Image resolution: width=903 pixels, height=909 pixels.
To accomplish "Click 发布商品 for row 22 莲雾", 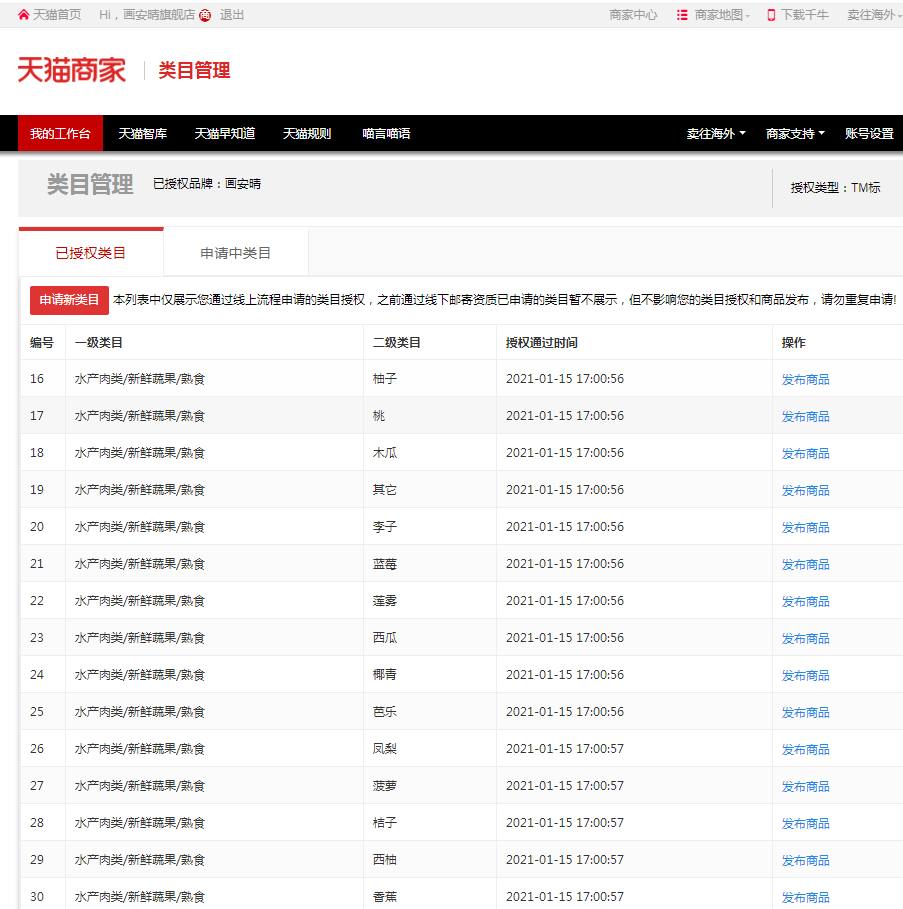I will tap(806, 602).
